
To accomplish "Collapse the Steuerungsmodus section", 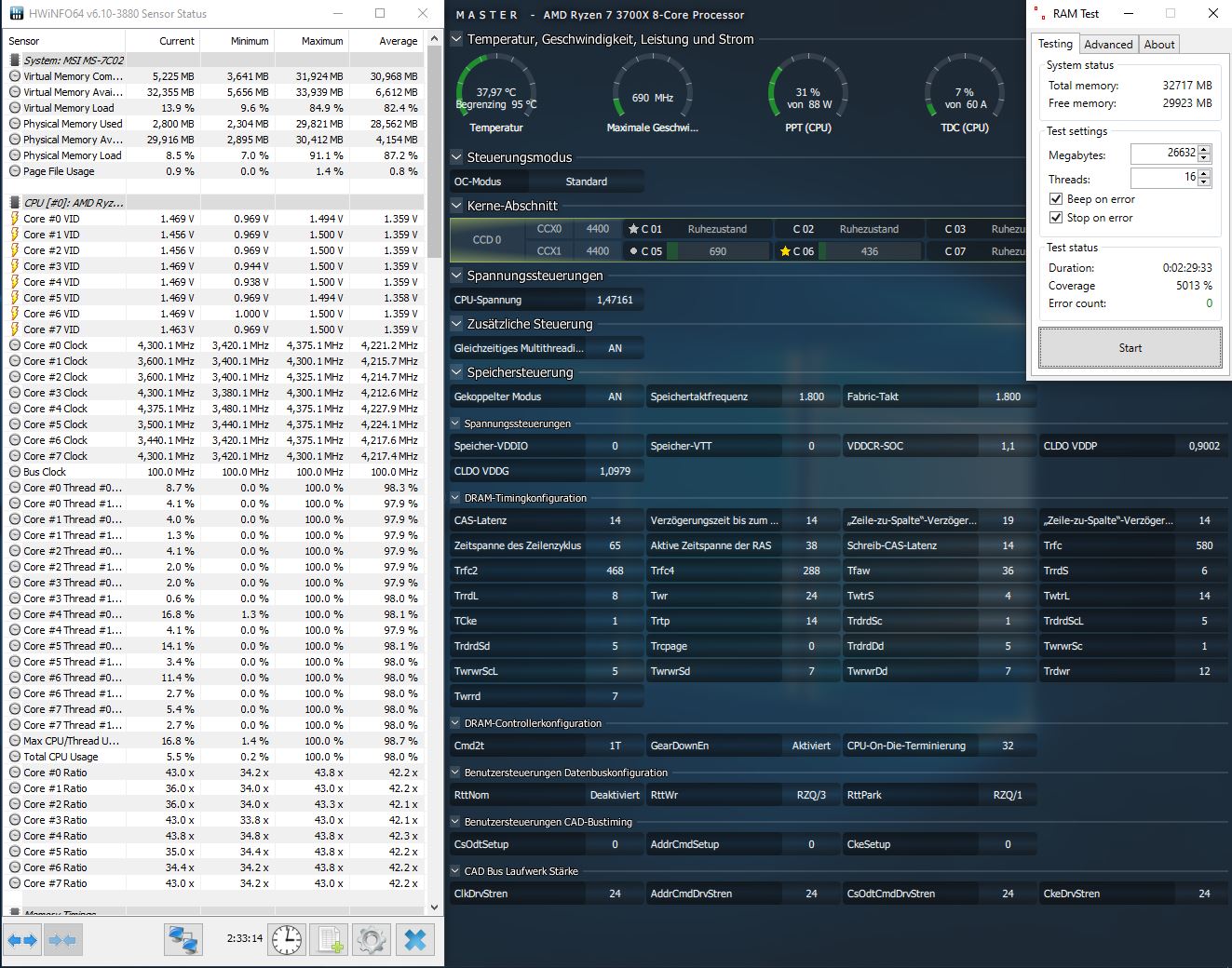I will click(x=456, y=157).
